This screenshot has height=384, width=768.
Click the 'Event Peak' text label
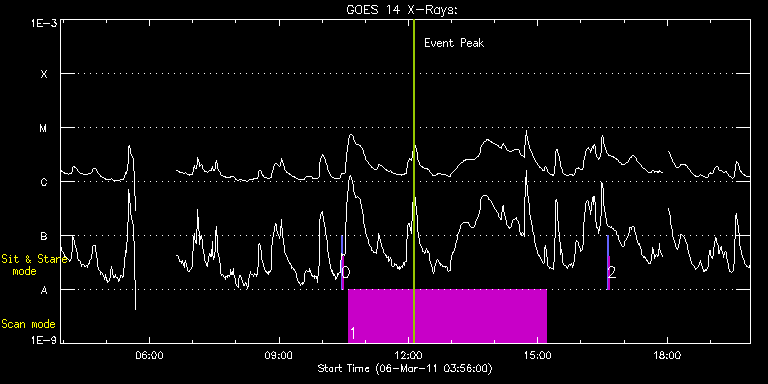click(454, 43)
